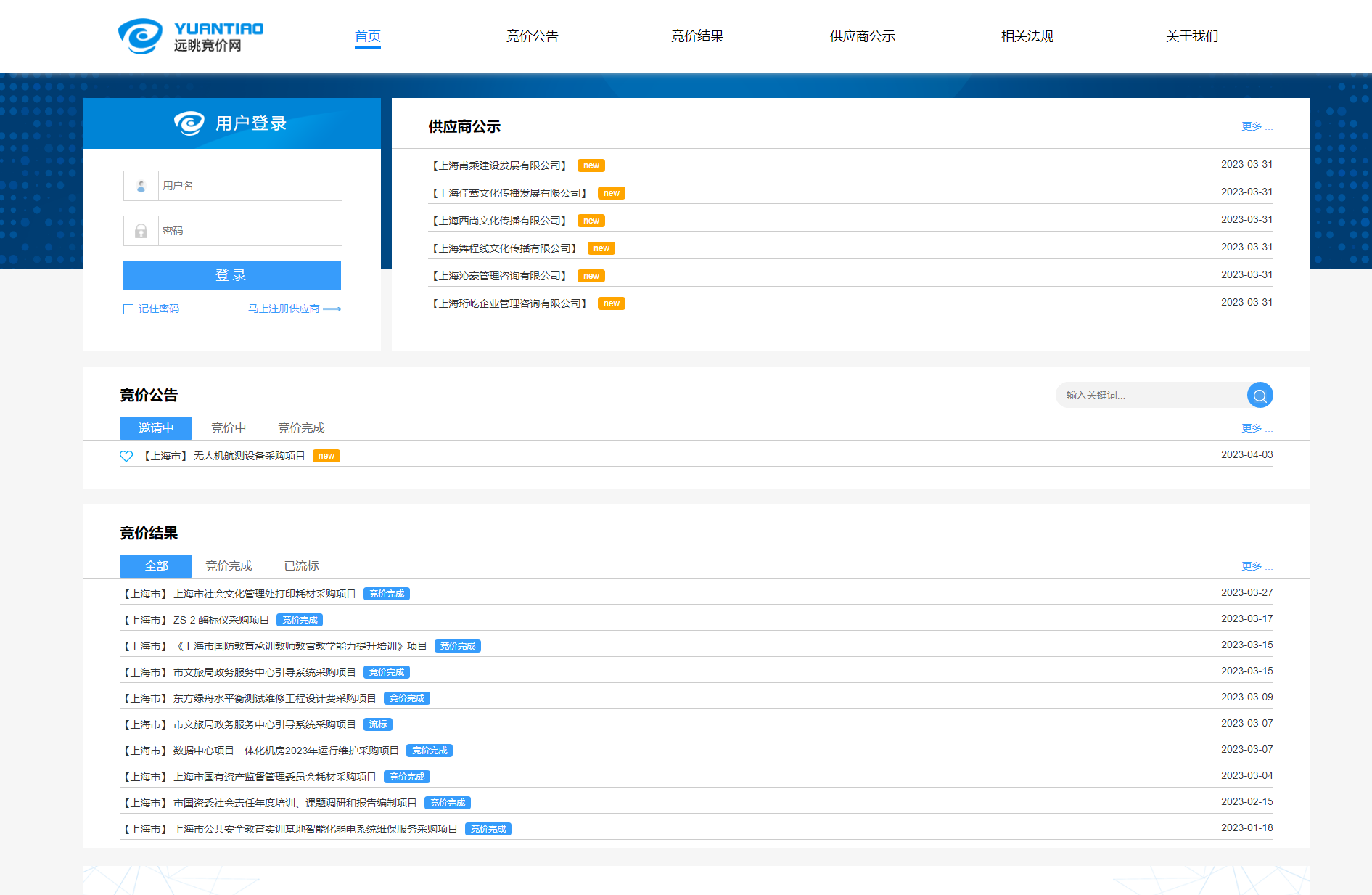Click the new badge on 上海甫乘建设发展有限公司

(591, 165)
